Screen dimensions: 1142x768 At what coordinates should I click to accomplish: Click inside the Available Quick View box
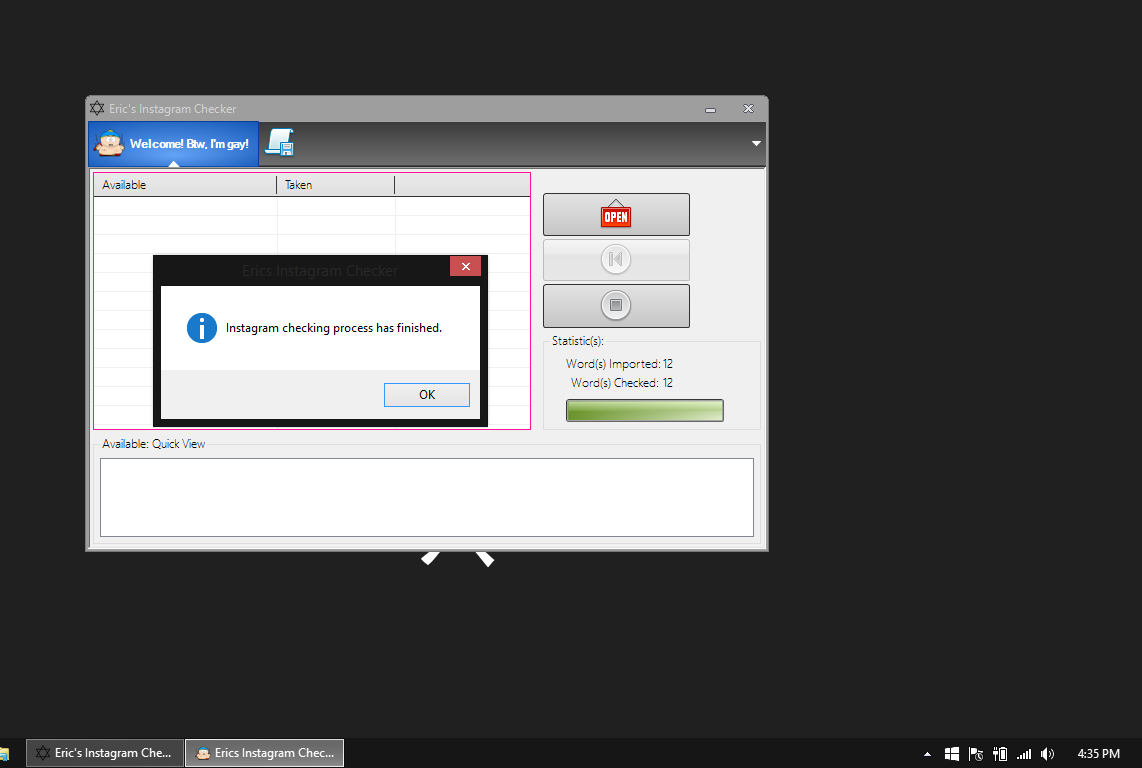pyautogui.click(x=427, y=497)
